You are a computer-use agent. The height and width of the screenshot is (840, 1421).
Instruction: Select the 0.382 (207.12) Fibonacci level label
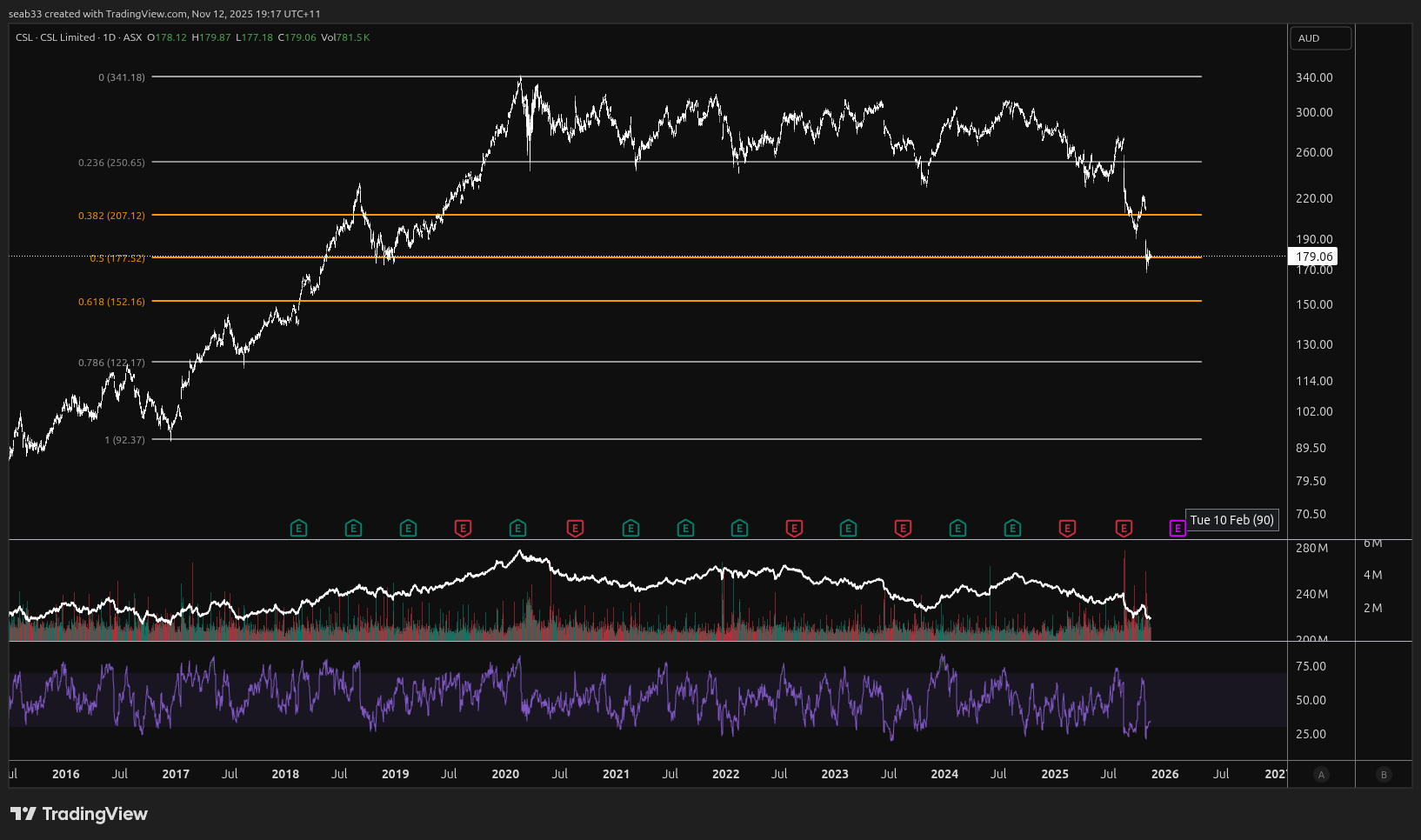pyautogui.click(x=111, y=216)
